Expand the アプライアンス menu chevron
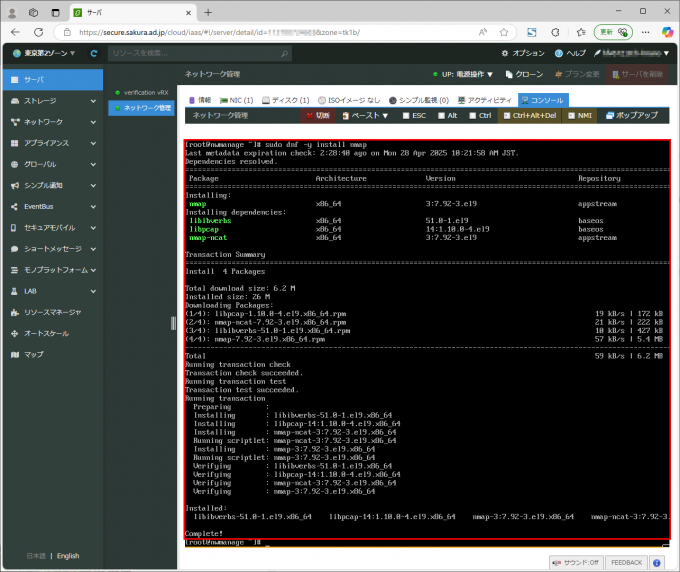This screenshot has width=680, height=572. 93,143
